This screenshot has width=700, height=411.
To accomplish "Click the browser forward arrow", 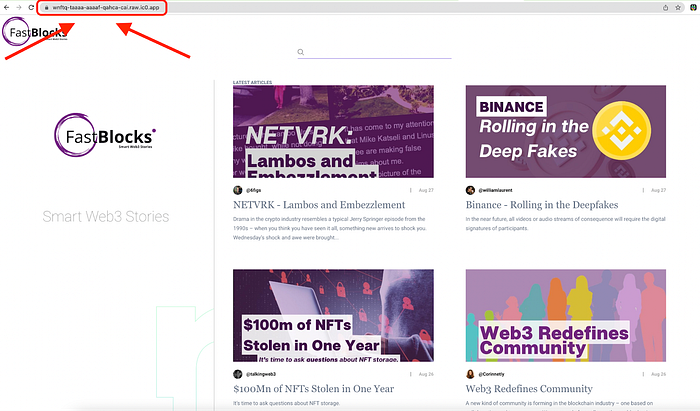I will pos(19,7).
